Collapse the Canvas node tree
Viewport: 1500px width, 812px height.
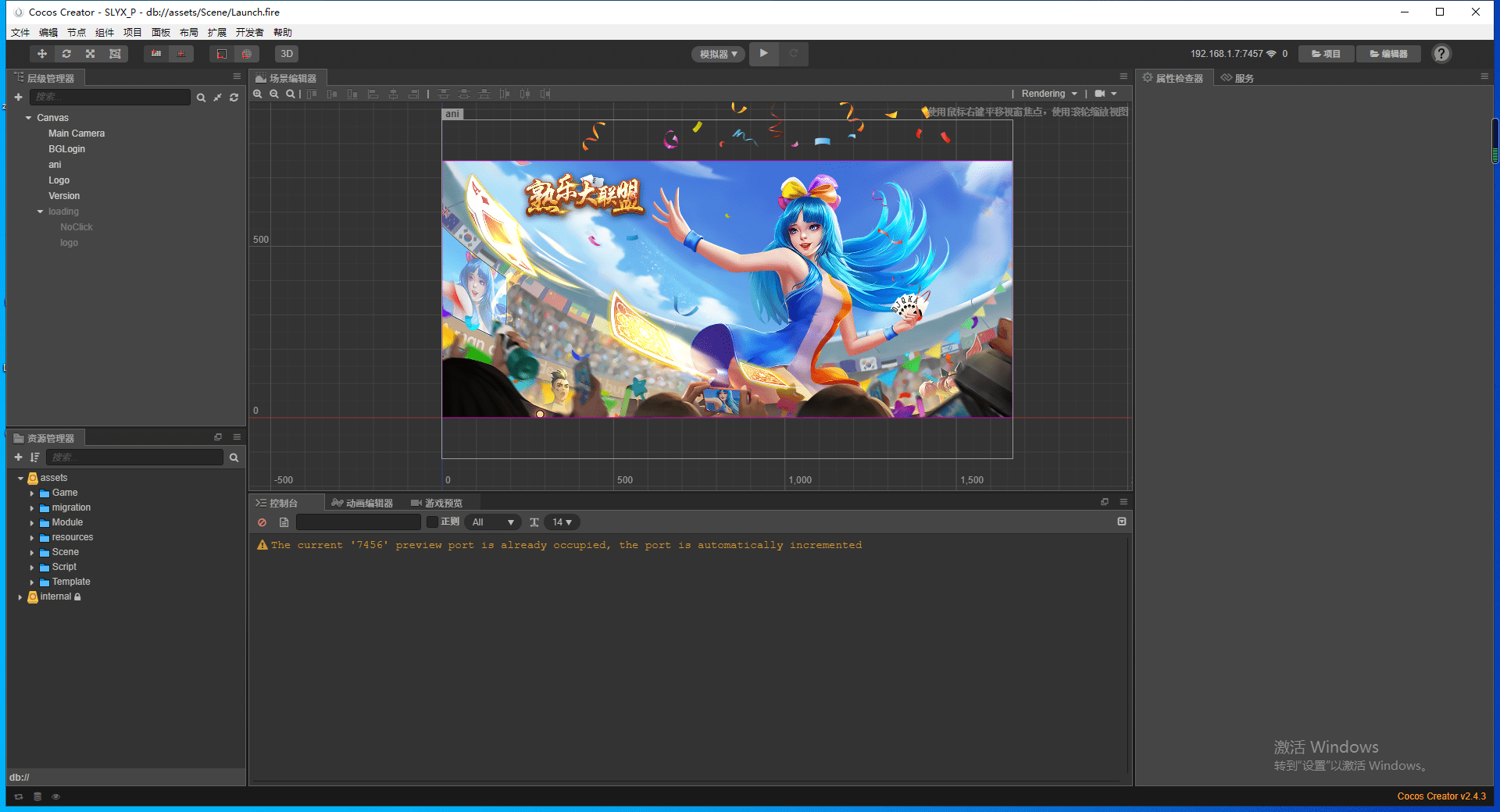click(29, 118)
